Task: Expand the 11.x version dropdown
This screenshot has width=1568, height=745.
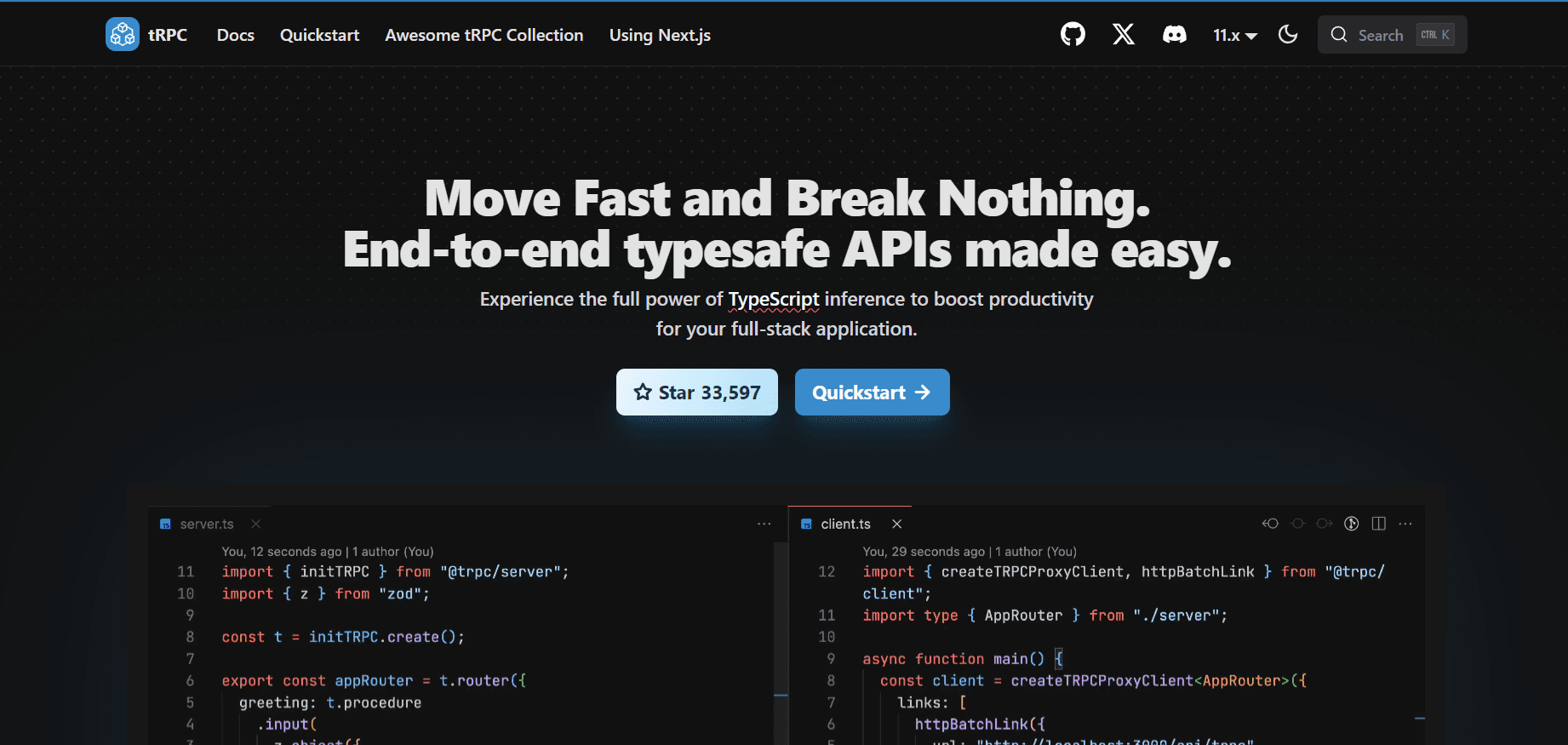Action: click(x=1234, y=35)
